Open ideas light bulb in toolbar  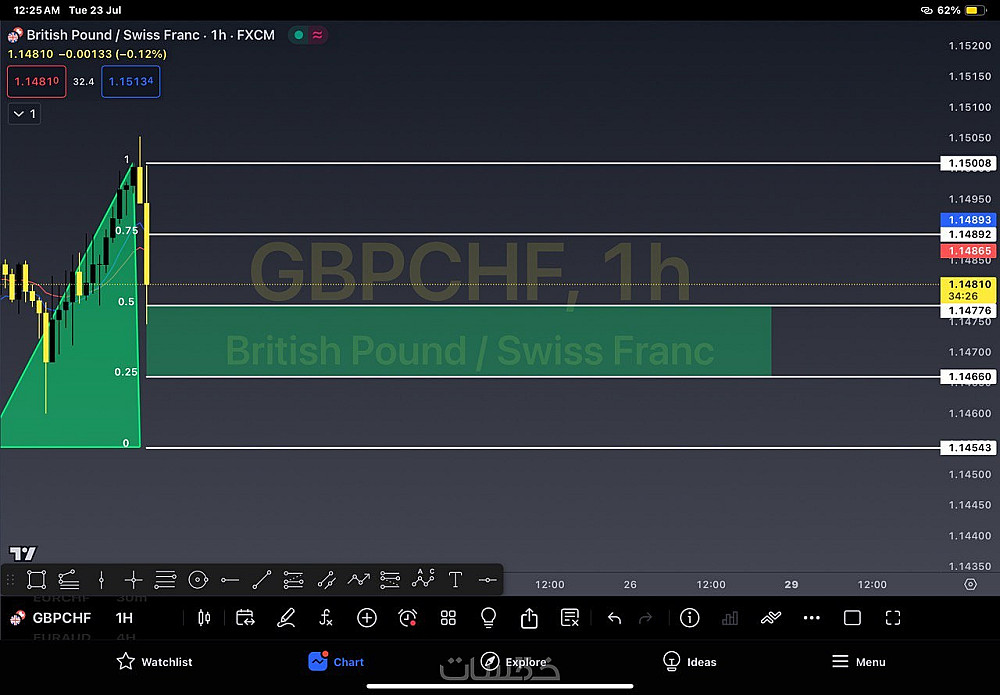pos(489,618)
